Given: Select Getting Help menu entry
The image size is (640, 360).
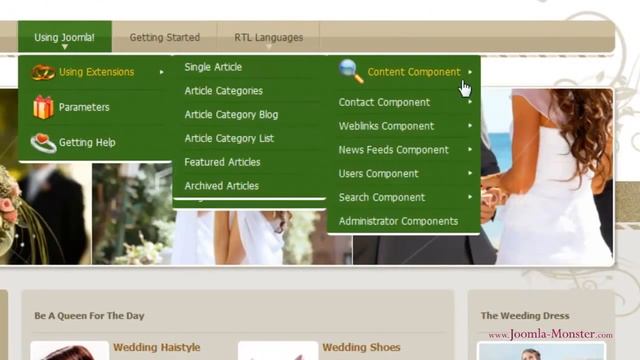Looking at the screenshot, I should (87, 142).
